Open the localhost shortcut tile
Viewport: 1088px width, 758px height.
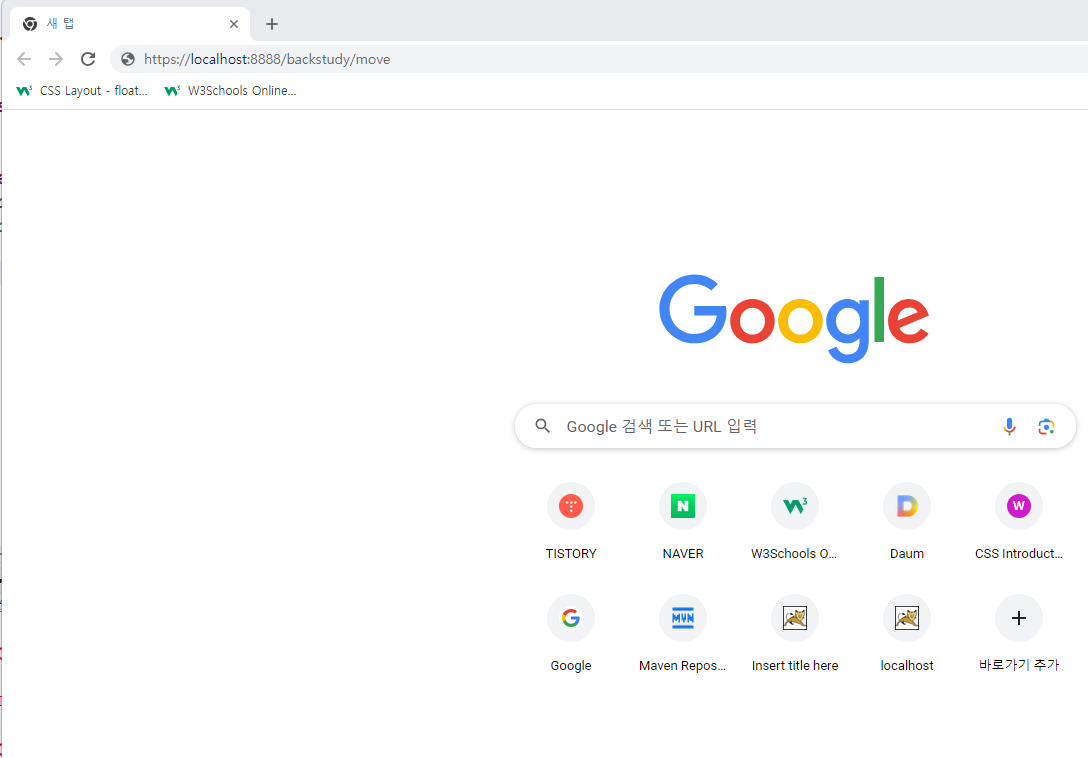pos(907,634)
